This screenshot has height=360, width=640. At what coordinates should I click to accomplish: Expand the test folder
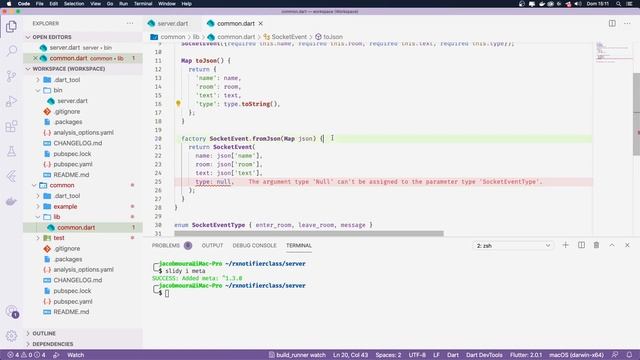coord(38,238)
